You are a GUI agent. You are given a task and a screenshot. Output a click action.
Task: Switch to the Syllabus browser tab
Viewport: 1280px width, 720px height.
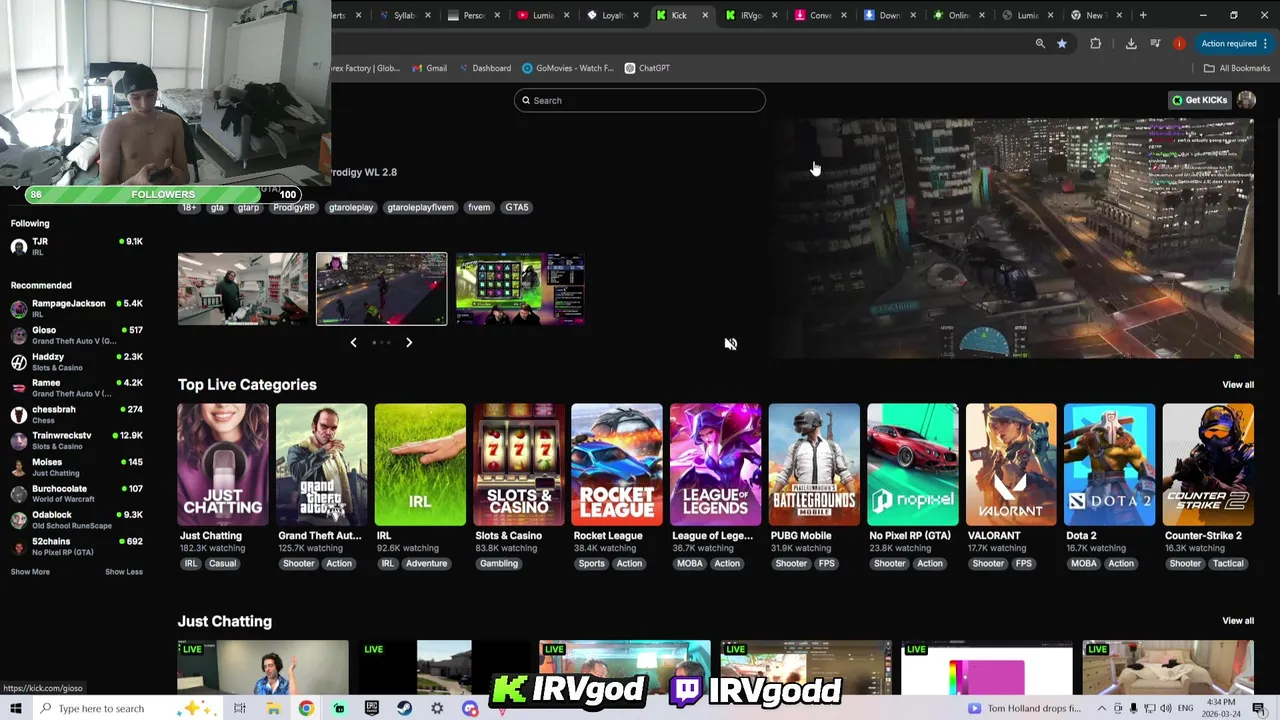pos(405,15)
